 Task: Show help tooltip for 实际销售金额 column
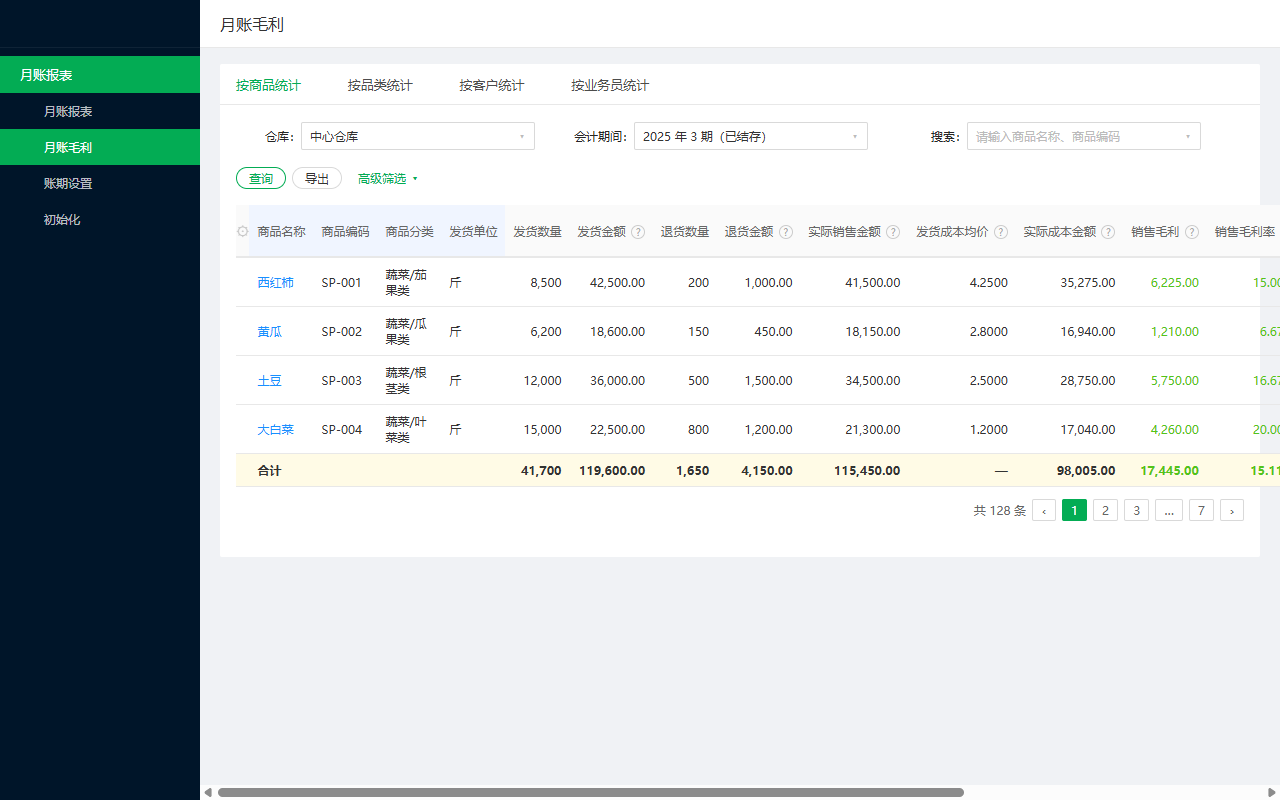(893, 232)
